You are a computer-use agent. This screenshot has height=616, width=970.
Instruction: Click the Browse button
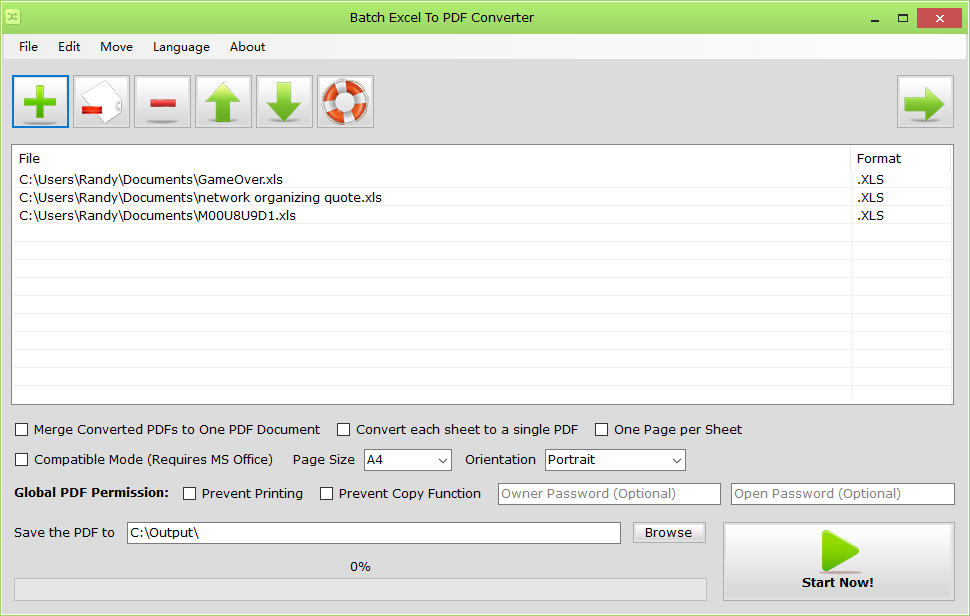point(669,533)
